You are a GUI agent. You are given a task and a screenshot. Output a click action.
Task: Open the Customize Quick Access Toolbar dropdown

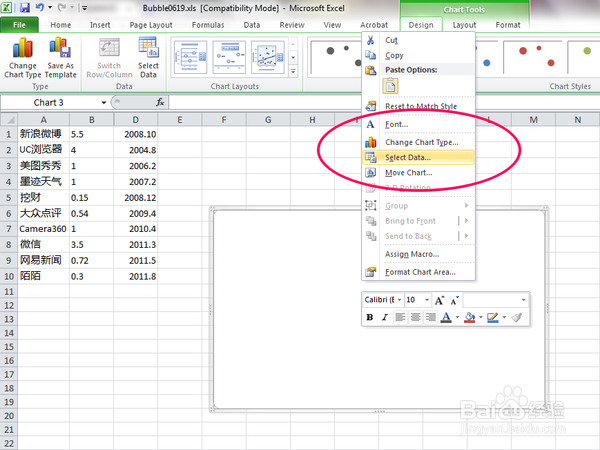84,7
